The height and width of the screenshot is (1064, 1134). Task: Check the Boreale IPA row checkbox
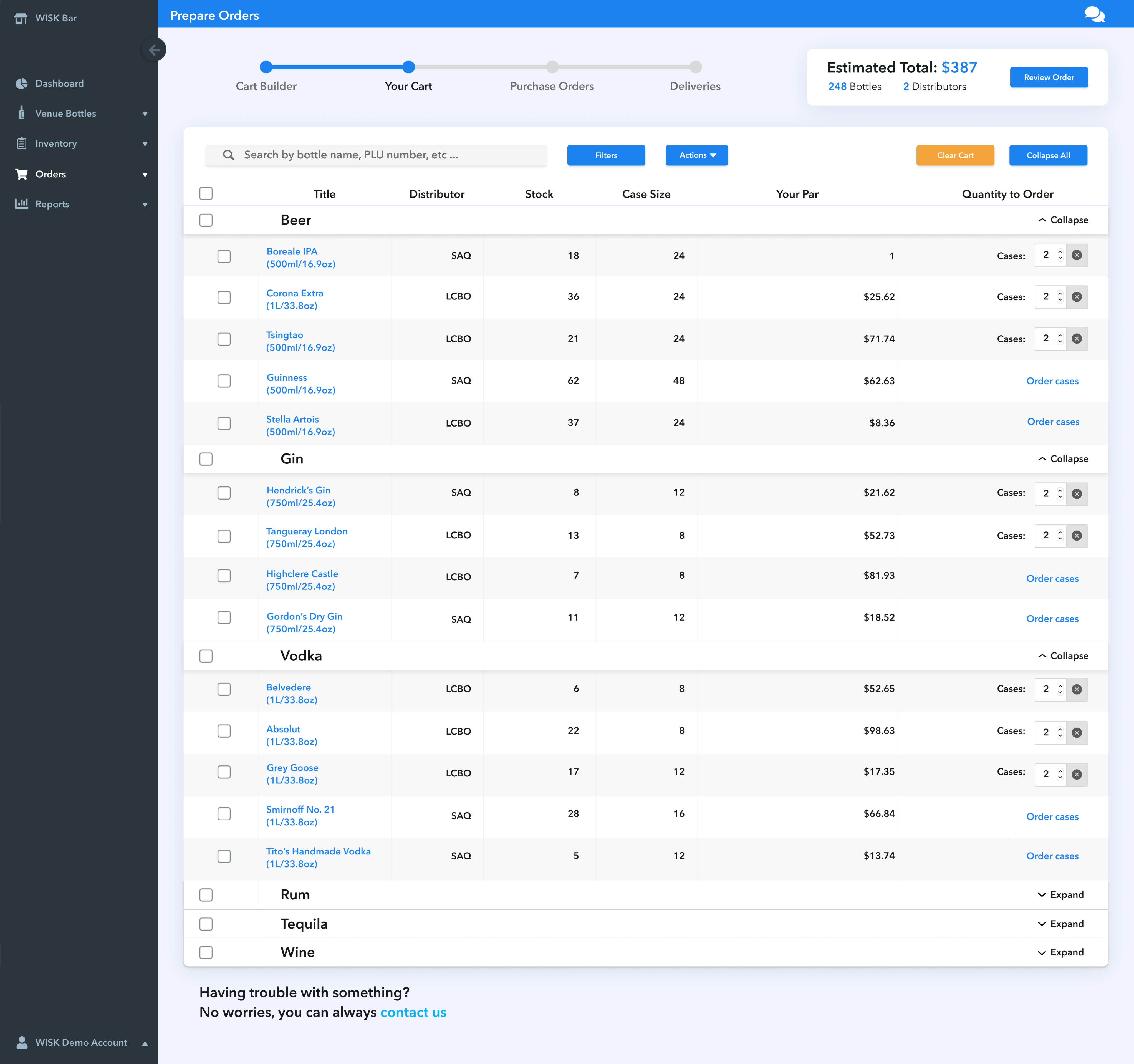pos(224,256)
